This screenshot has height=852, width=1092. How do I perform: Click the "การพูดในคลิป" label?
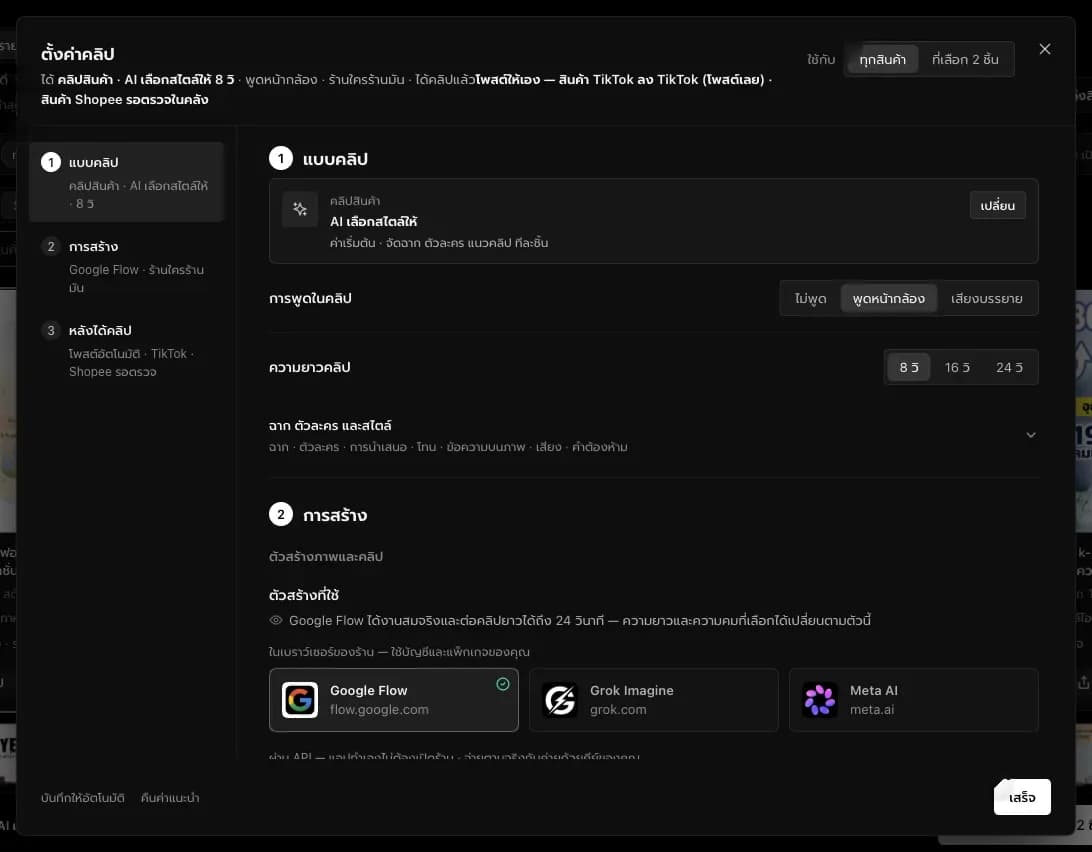click(310, 298)
